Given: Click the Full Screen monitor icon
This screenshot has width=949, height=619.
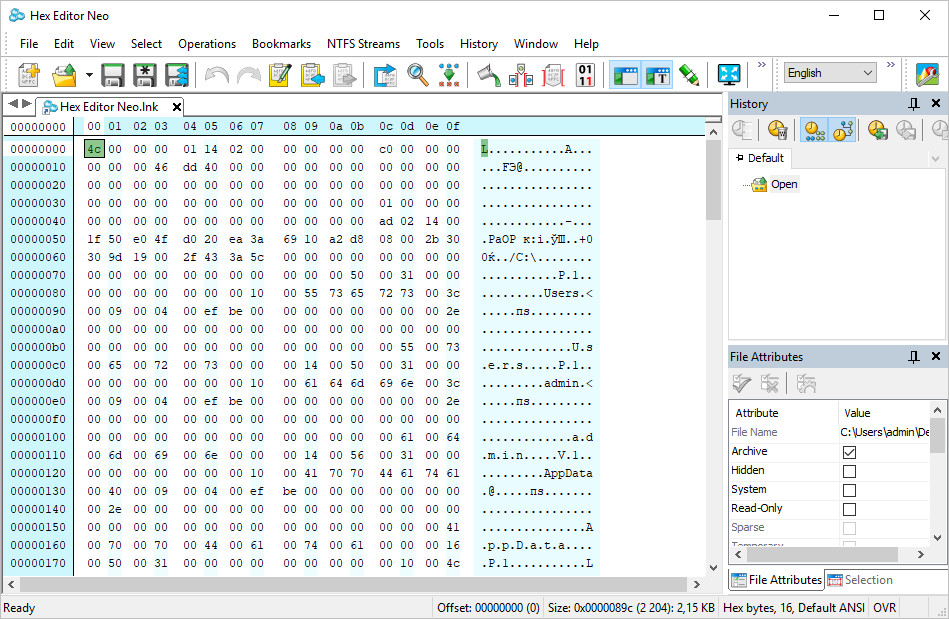Looking at the screenshot, I should click(x=729, y=75).
